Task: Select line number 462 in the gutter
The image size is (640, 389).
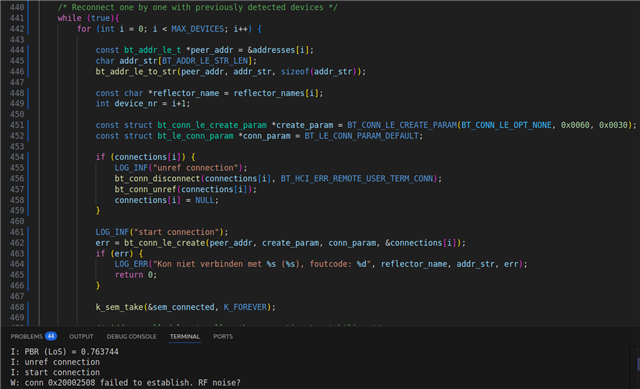Action: 17,243
